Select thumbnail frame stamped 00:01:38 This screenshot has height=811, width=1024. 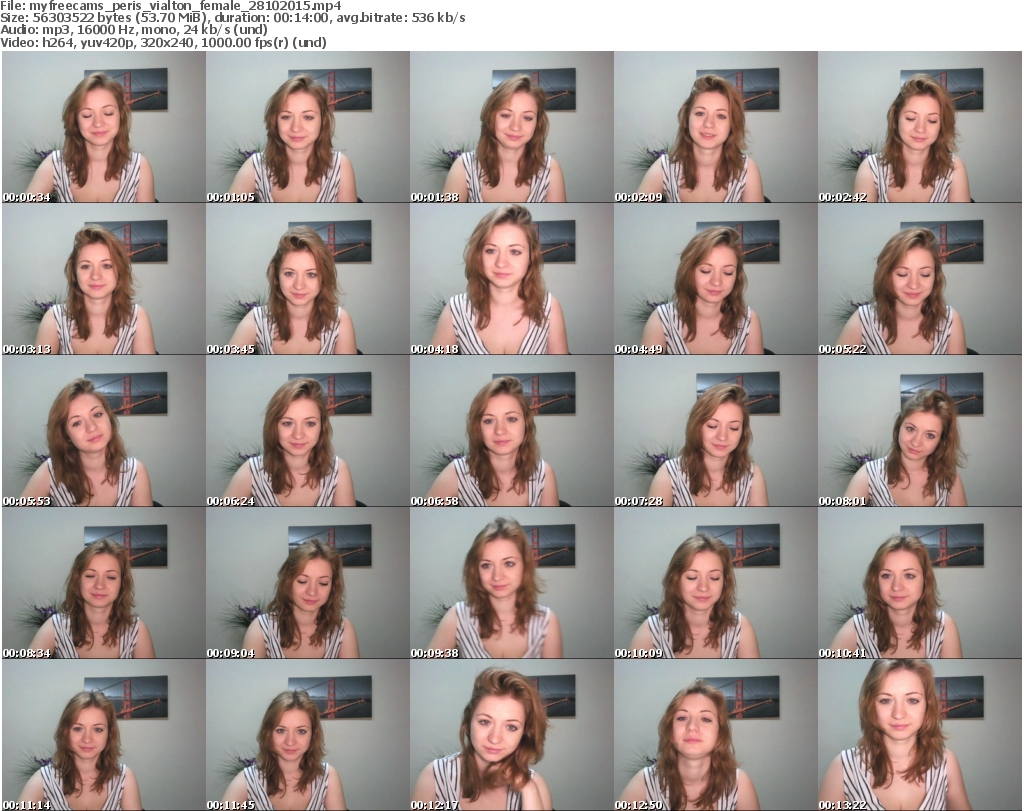tap(511, 127)
